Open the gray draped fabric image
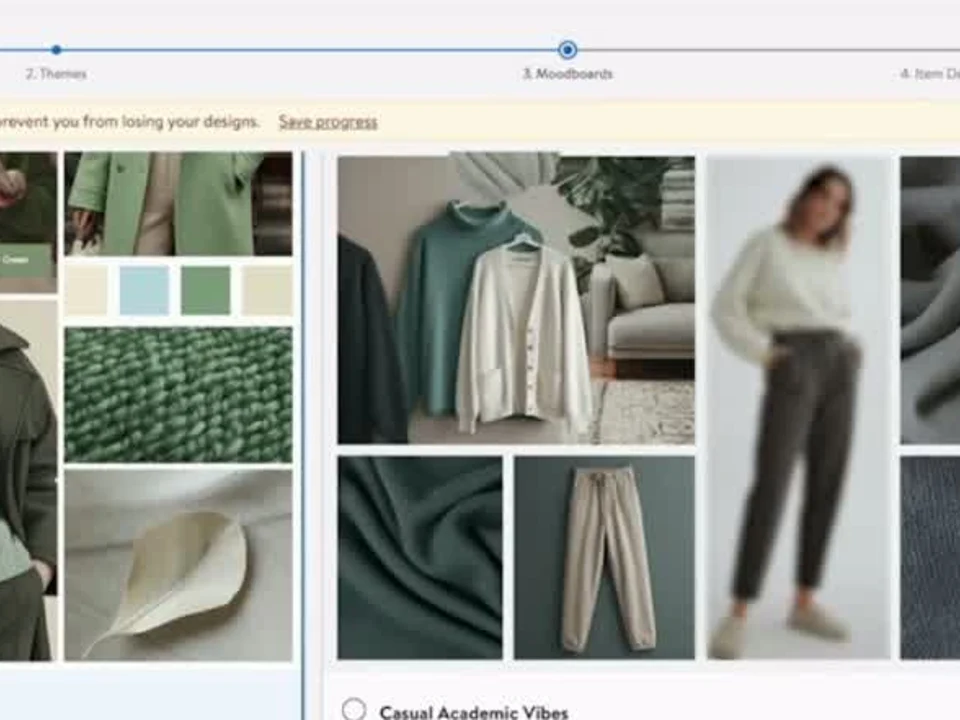Viewport: 960px width, 720px height. (x=930, y=300)
